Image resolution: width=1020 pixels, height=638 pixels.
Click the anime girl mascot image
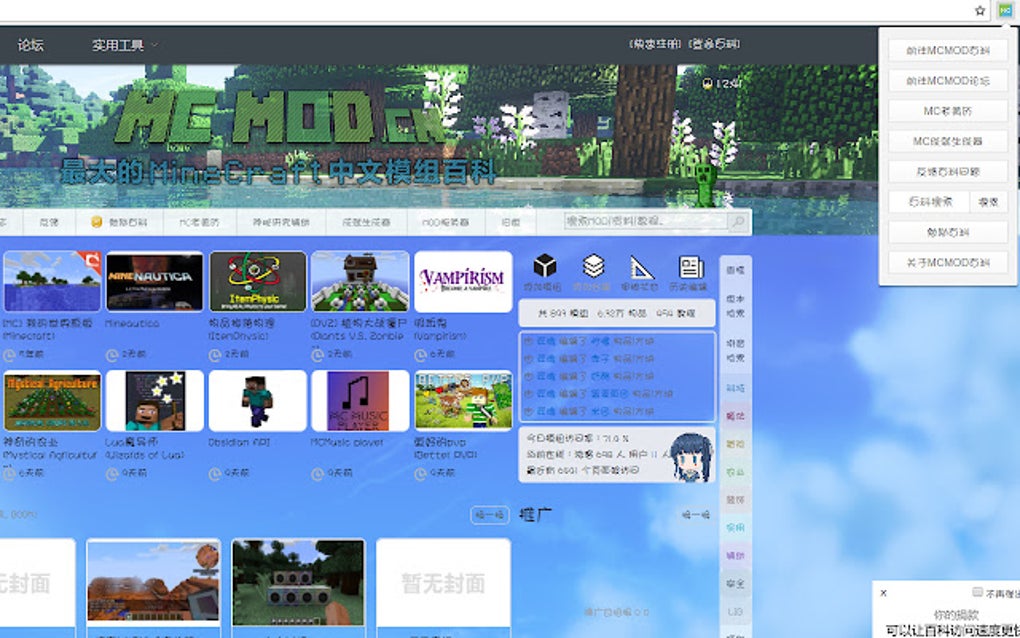tap(691, 457)
